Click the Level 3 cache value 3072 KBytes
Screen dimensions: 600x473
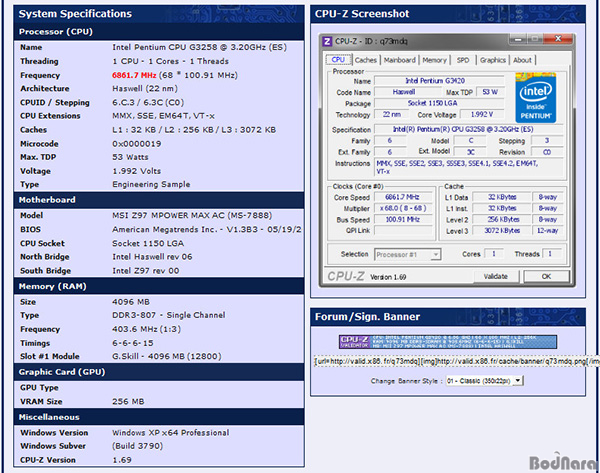pyautogui.click(x=502, y=230)
